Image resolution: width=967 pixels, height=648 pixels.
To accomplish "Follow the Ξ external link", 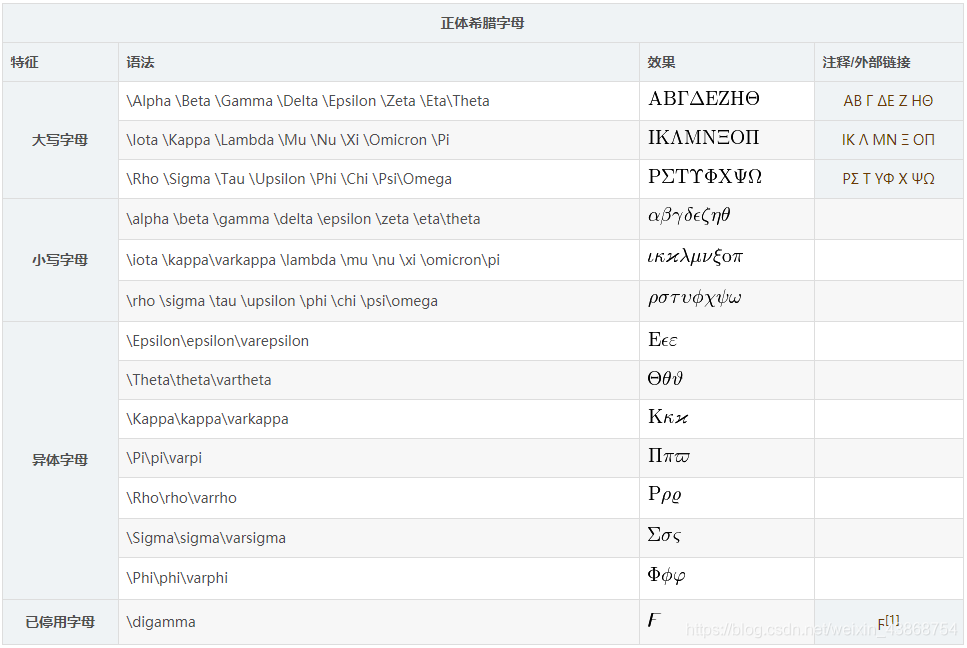I will (x=905, y=140).
